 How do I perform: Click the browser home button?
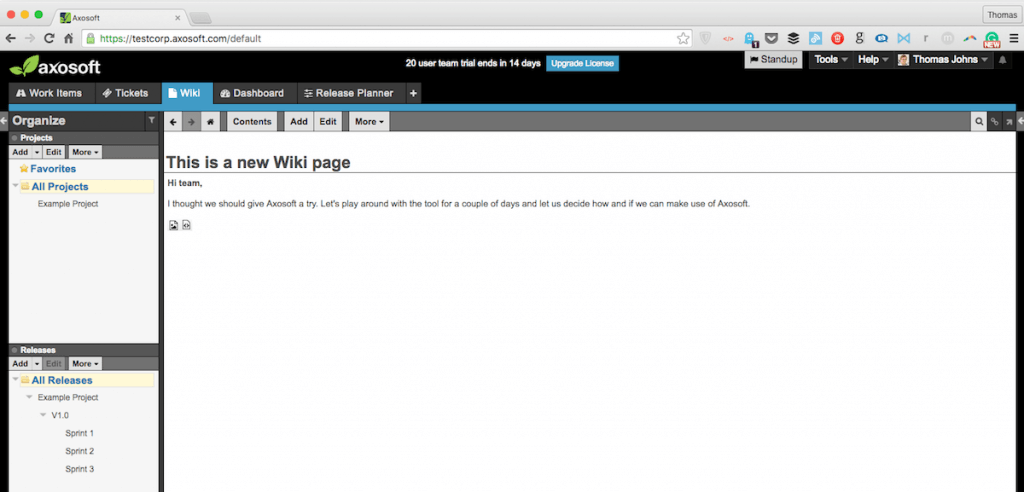(68, 39)
